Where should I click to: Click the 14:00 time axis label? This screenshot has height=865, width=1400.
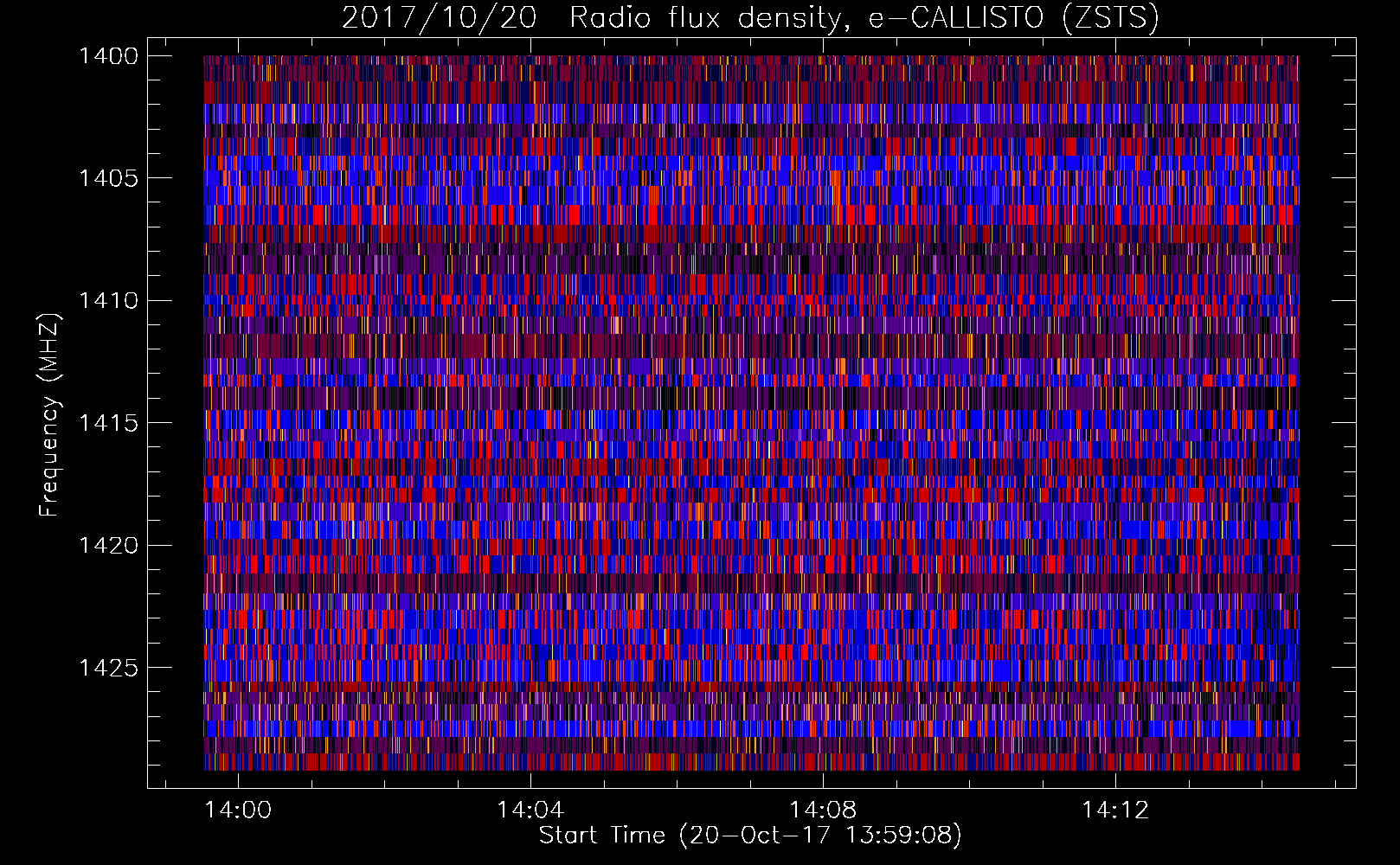tap(238, 810)
